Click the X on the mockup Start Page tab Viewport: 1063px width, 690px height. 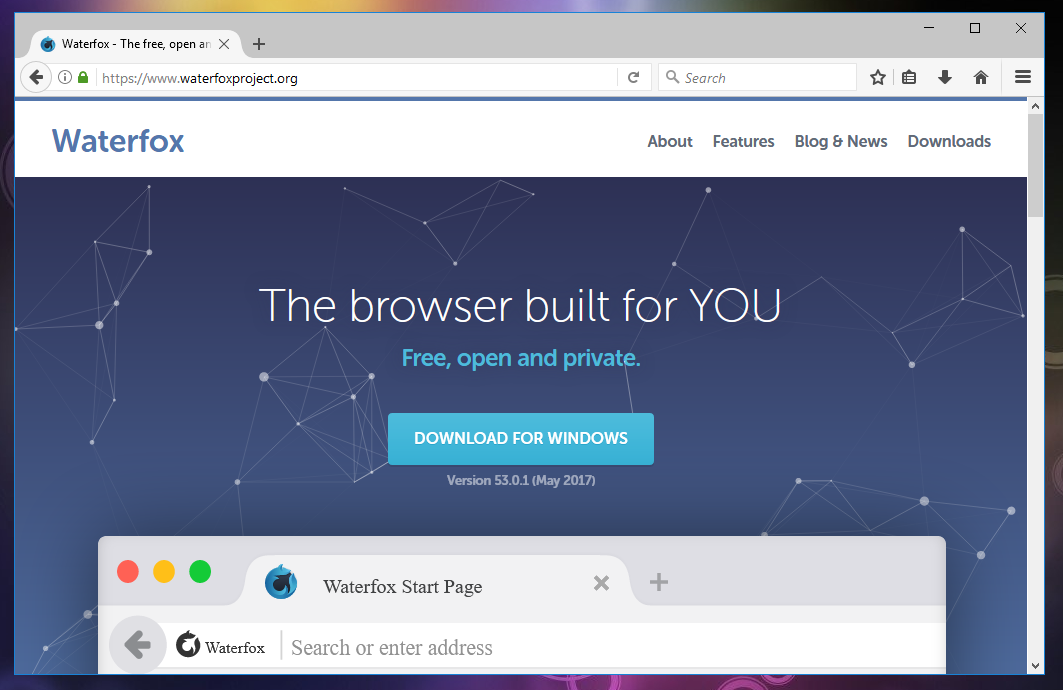click(601, 583)
